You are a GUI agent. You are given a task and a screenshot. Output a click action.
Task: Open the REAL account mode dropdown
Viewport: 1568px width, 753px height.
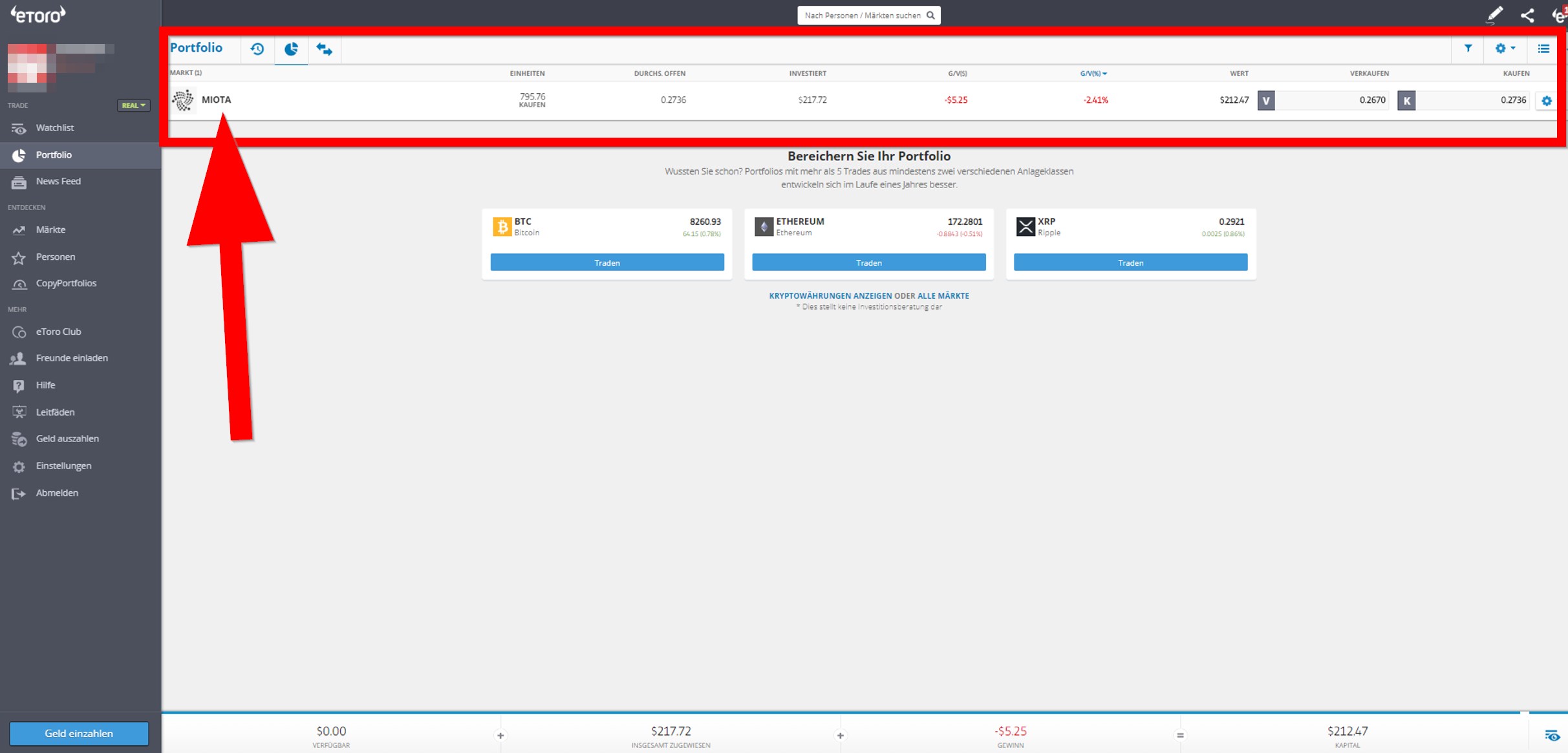(x=134, y=105)
